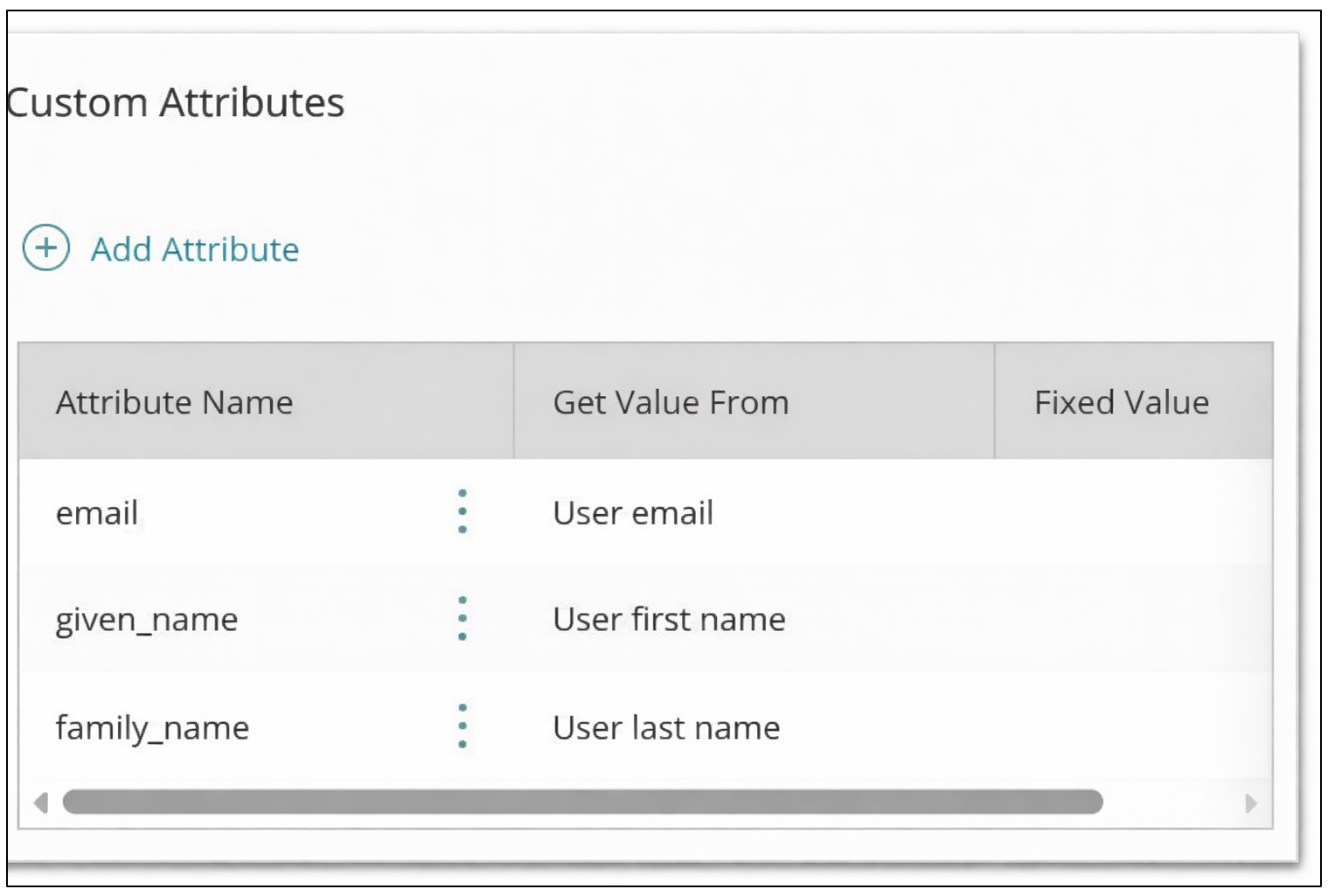
Task: Click the Custom Attributes heading
Action: [x=176, y=102]
